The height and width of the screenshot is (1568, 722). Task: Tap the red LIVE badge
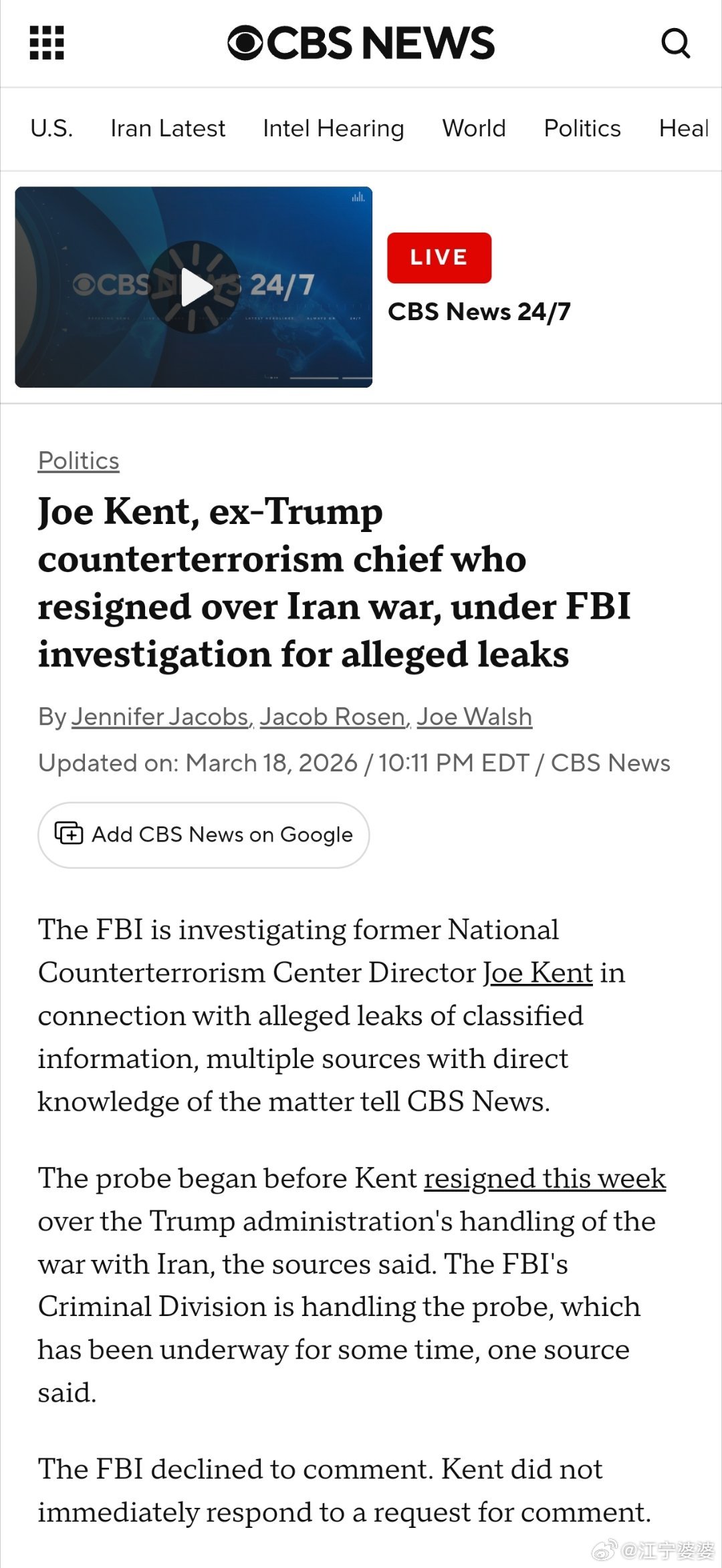tap(439, 258)
